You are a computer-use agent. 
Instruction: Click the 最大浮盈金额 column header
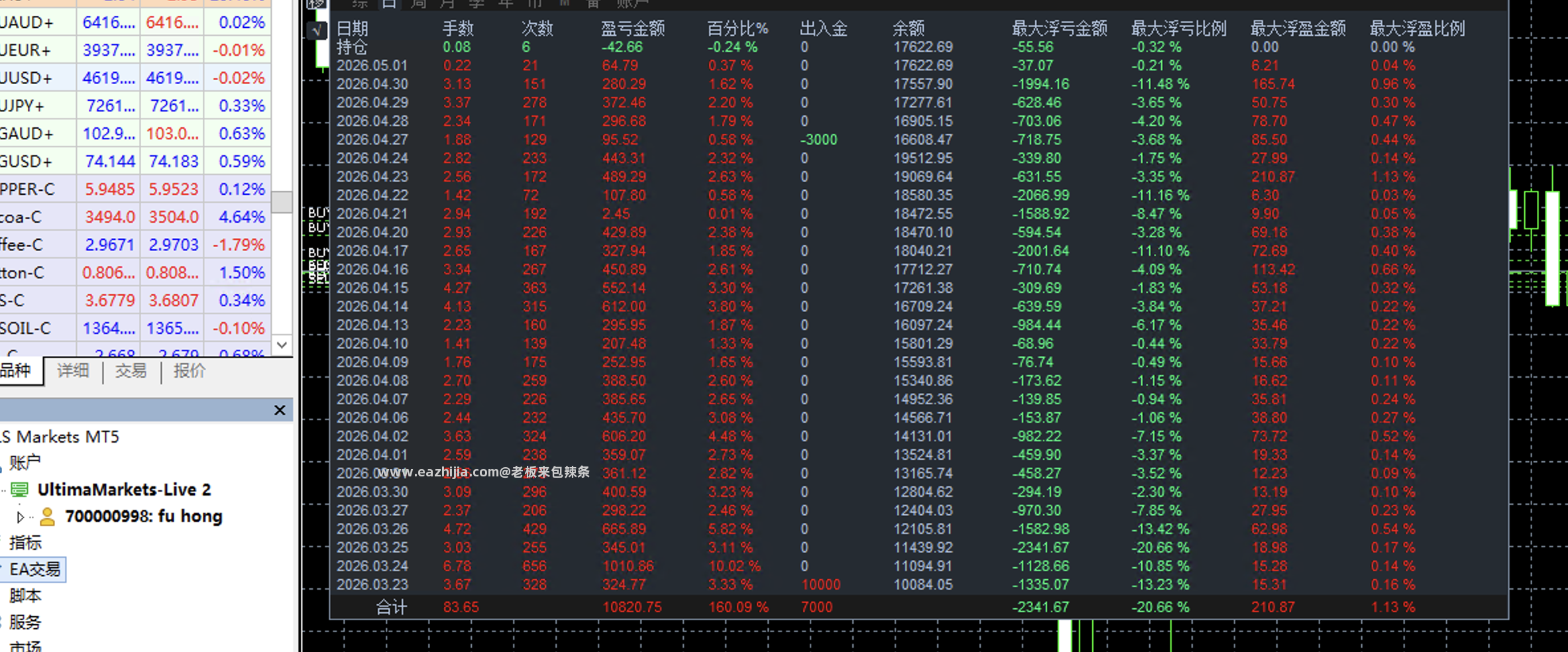[x=1298, y=28]
